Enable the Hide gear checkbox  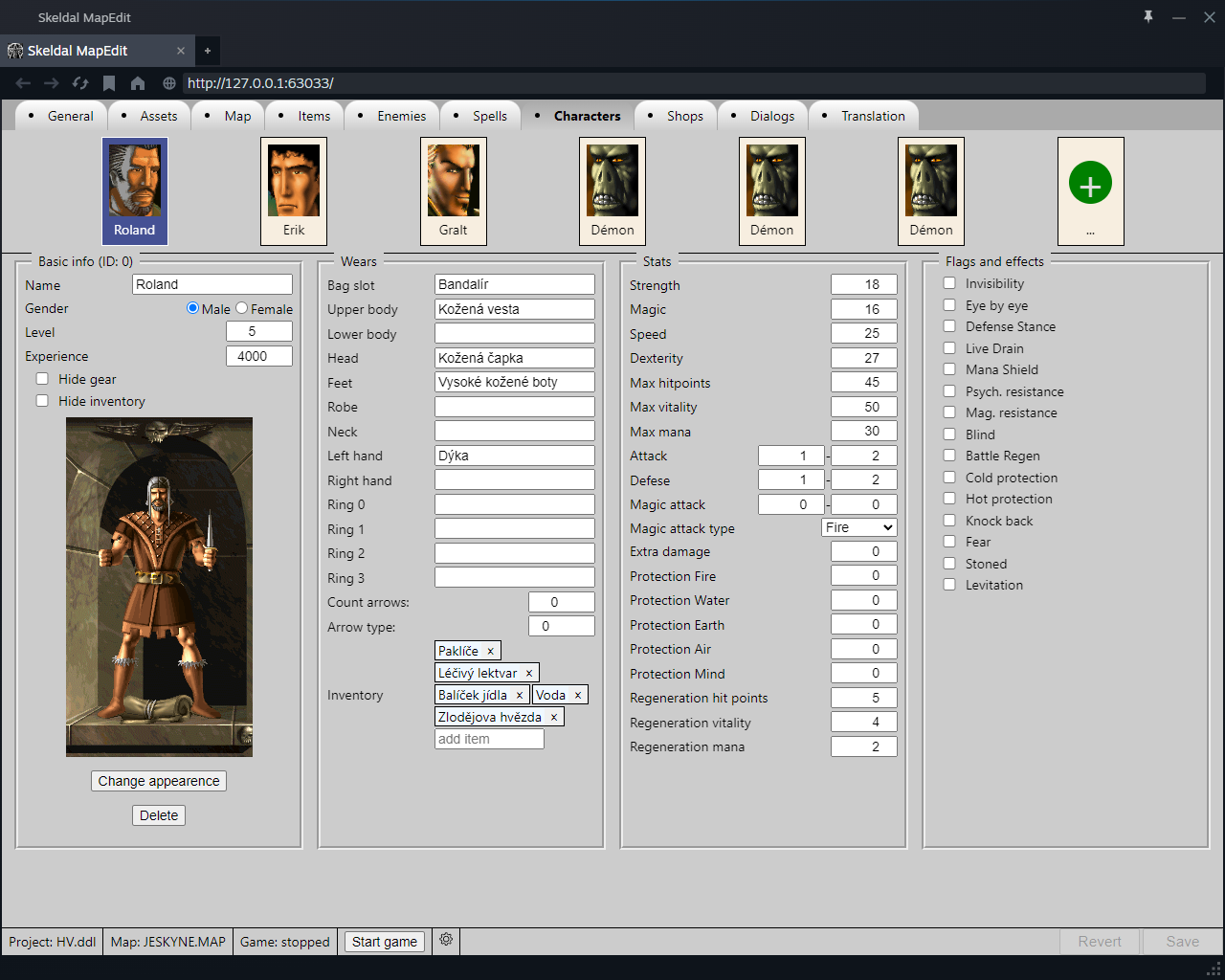click(42, 379)
